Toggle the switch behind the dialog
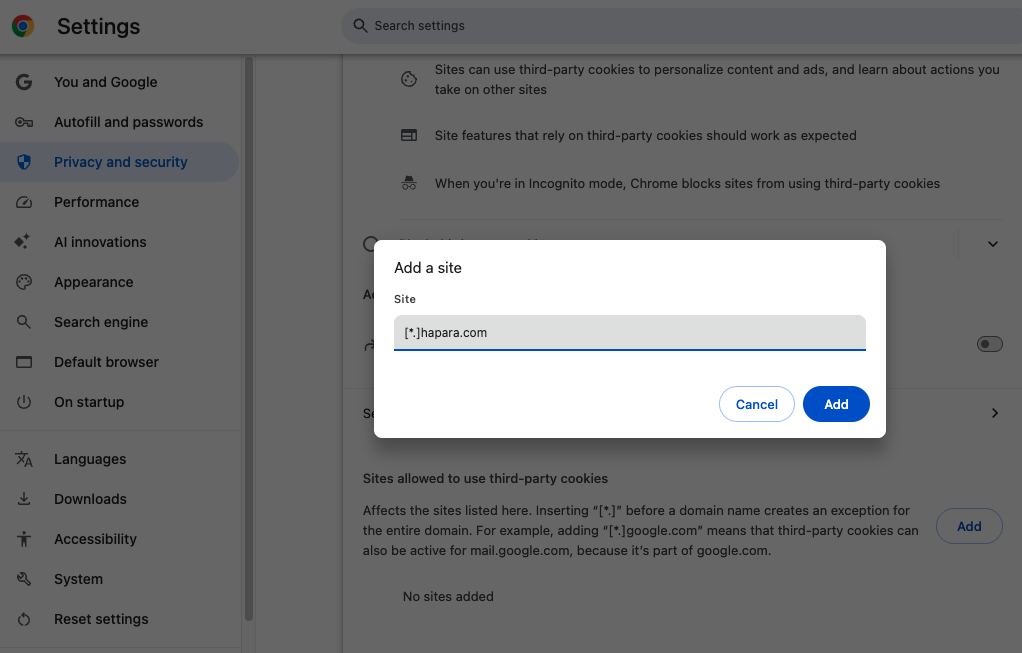The width and height of the screenshot is (1022, 653). pos(989,344)
